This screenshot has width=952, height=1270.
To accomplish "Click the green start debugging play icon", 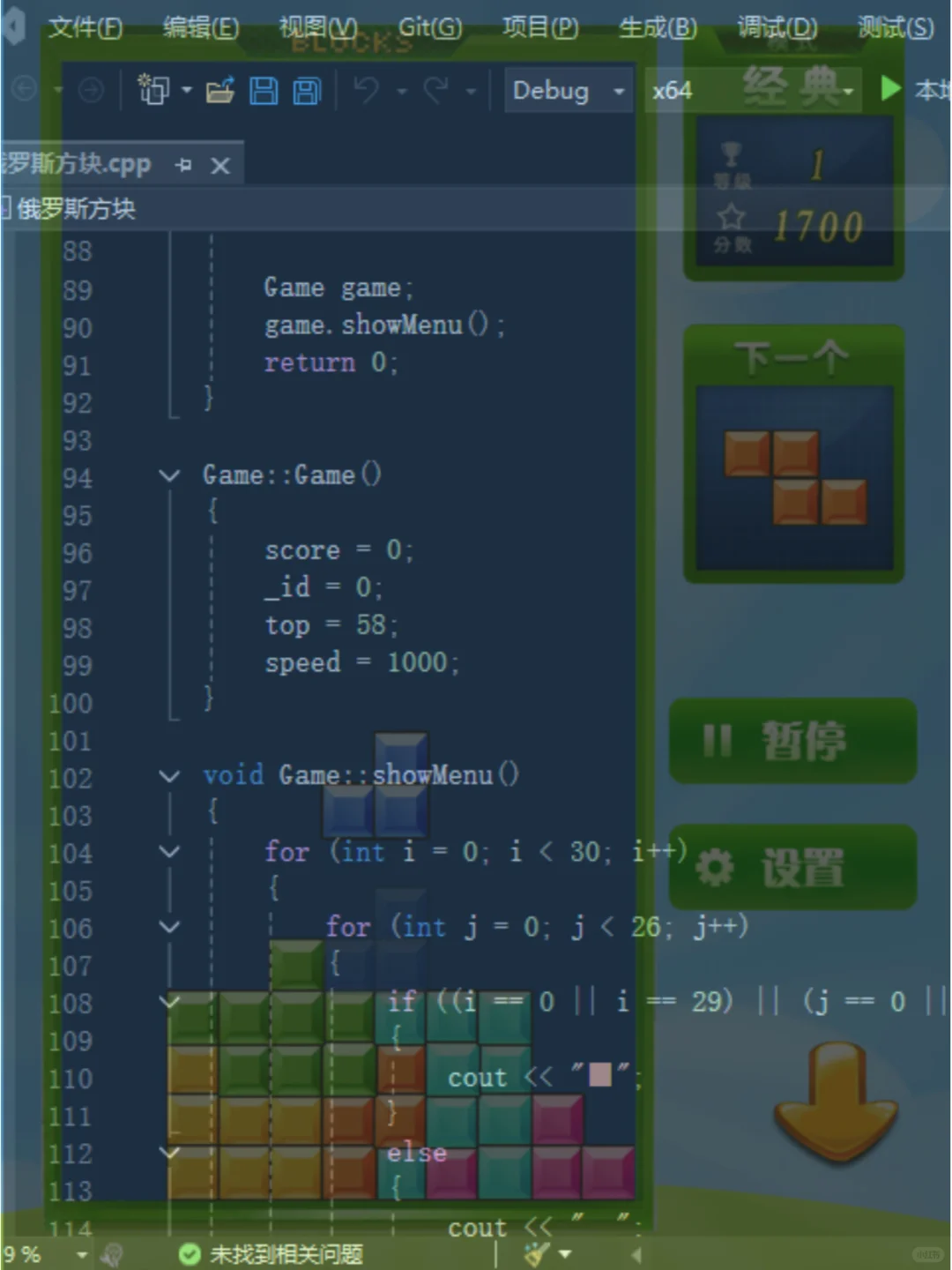I will (x=890, y=88).
